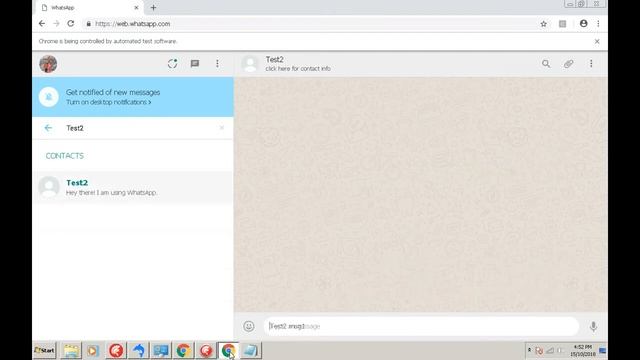
Task: Click the Test2 avatar in contacts list
Action: coord(49,187)
